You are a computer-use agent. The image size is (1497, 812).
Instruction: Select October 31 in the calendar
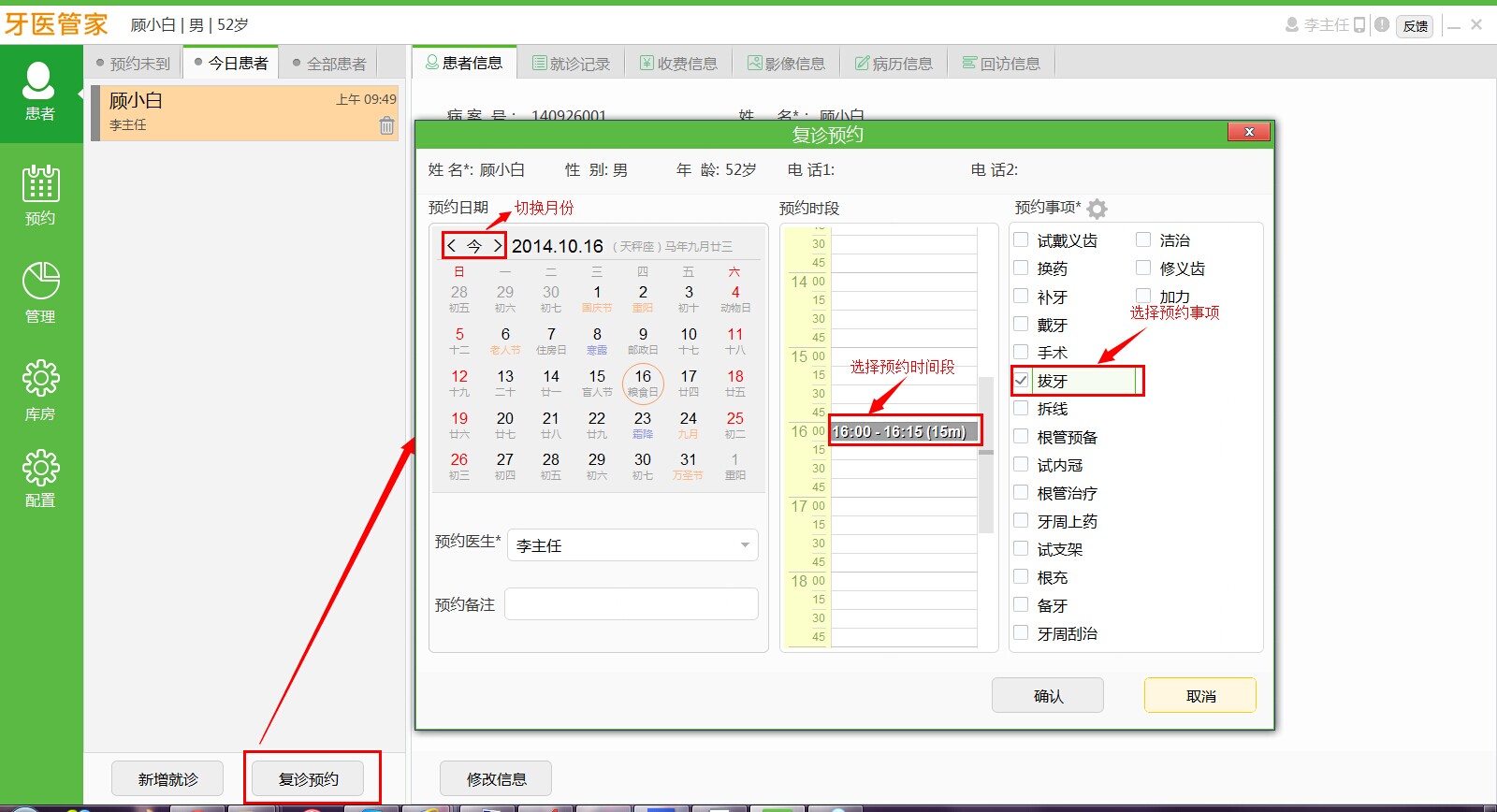[x=689, y=466]
